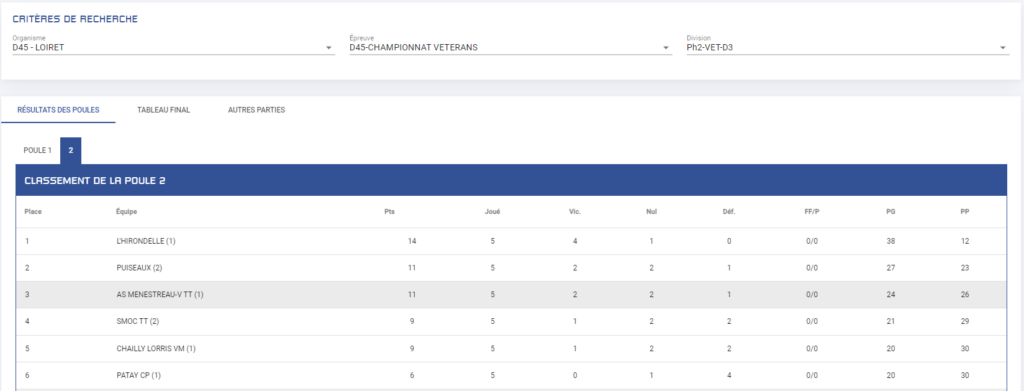Select team CHAILLY LORRIS VM (1)
The height and width of the screenshot is (391, 1024).
point(155,349)
